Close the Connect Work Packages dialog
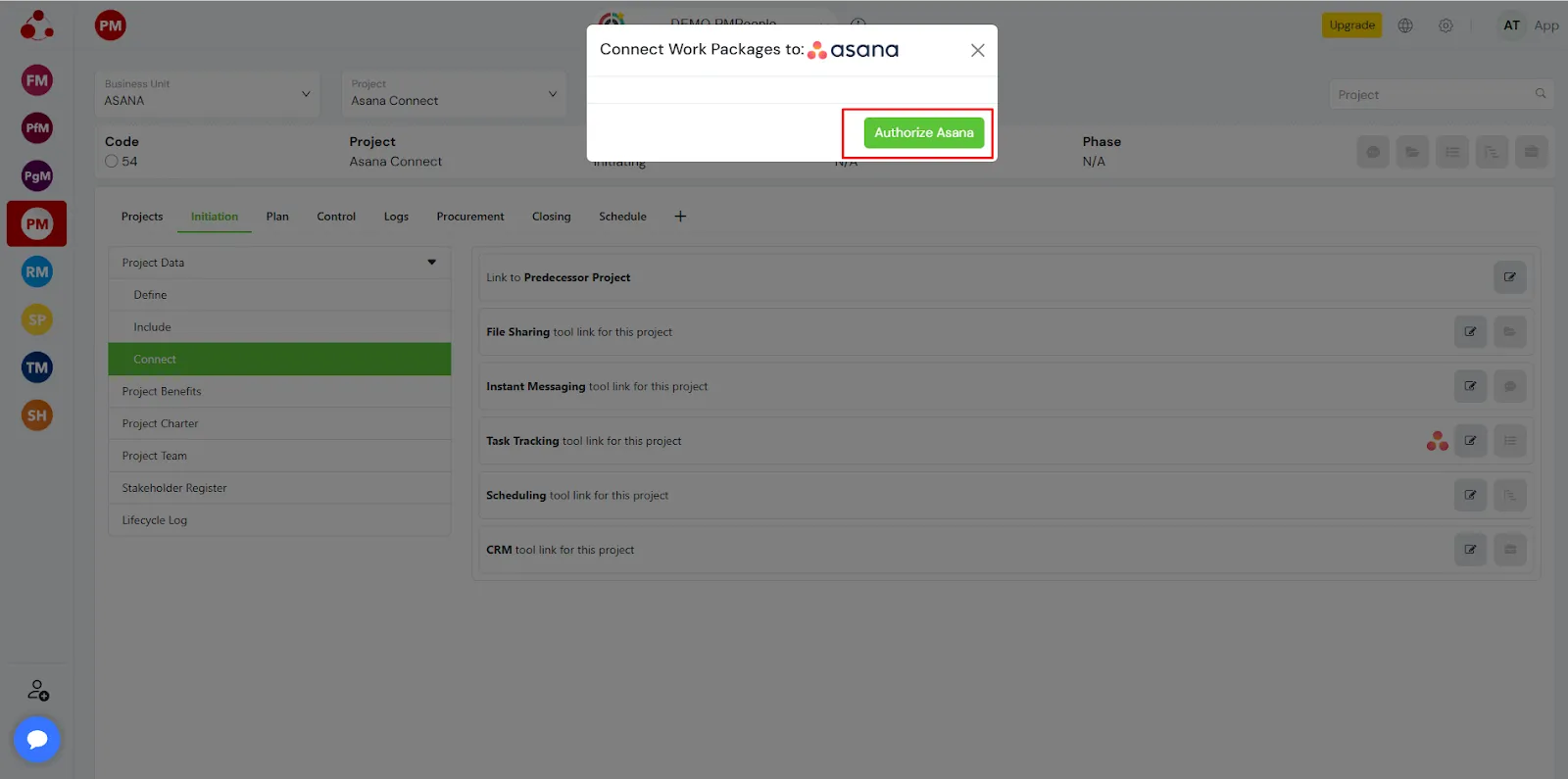This screenshot has height=779, width=1568. click(x=977, y=50)
